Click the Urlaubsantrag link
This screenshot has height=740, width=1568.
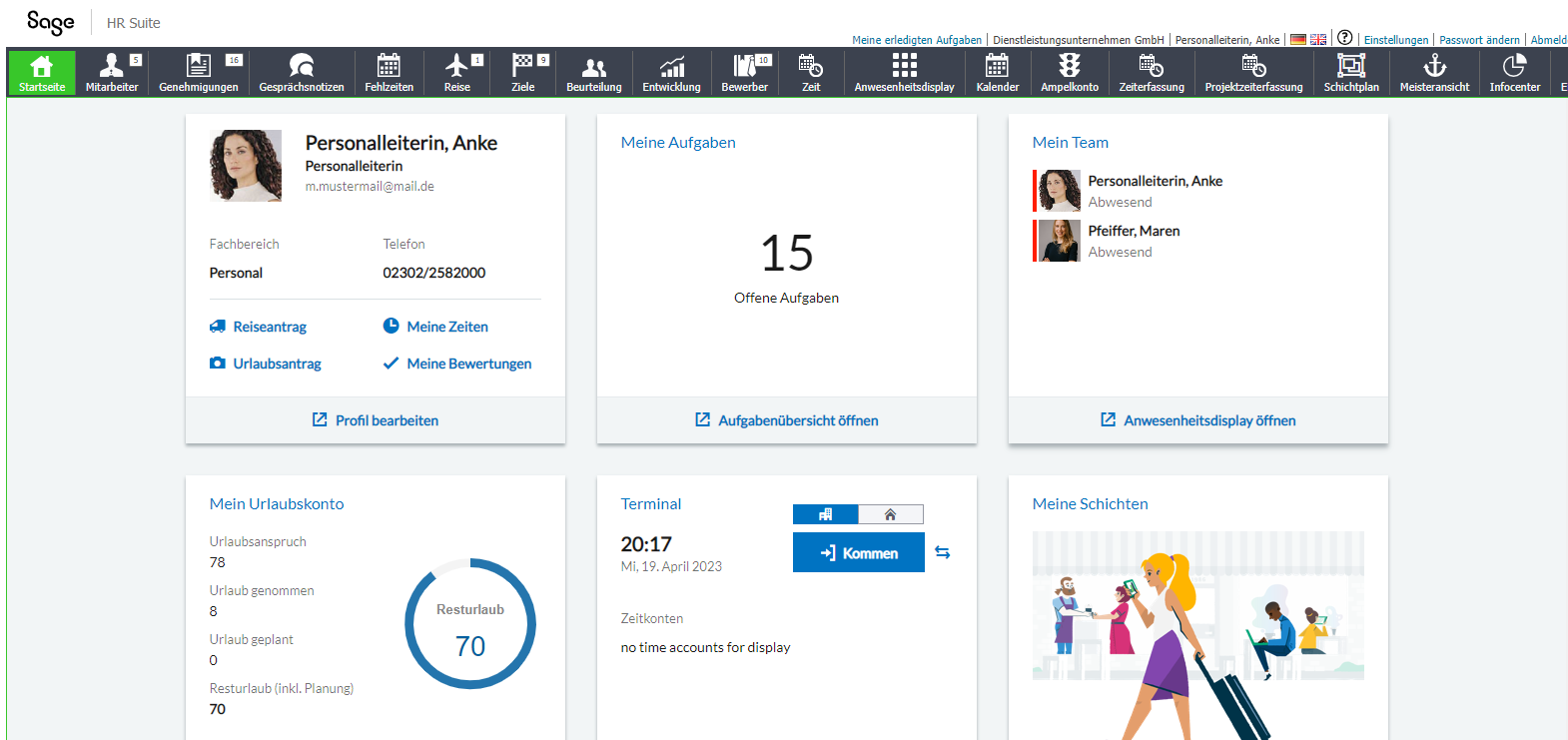tap(277, 364)
